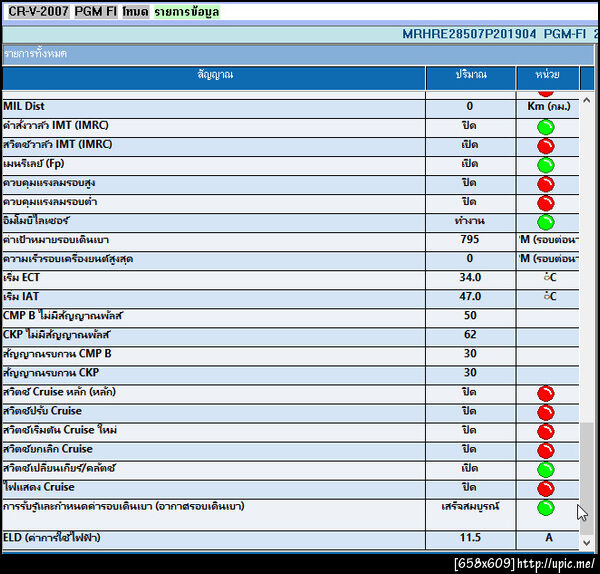Click red indicator for ควบคุมแรงลมรอบสูง
The image size is (600, 574).
click(x=546, y=184)
